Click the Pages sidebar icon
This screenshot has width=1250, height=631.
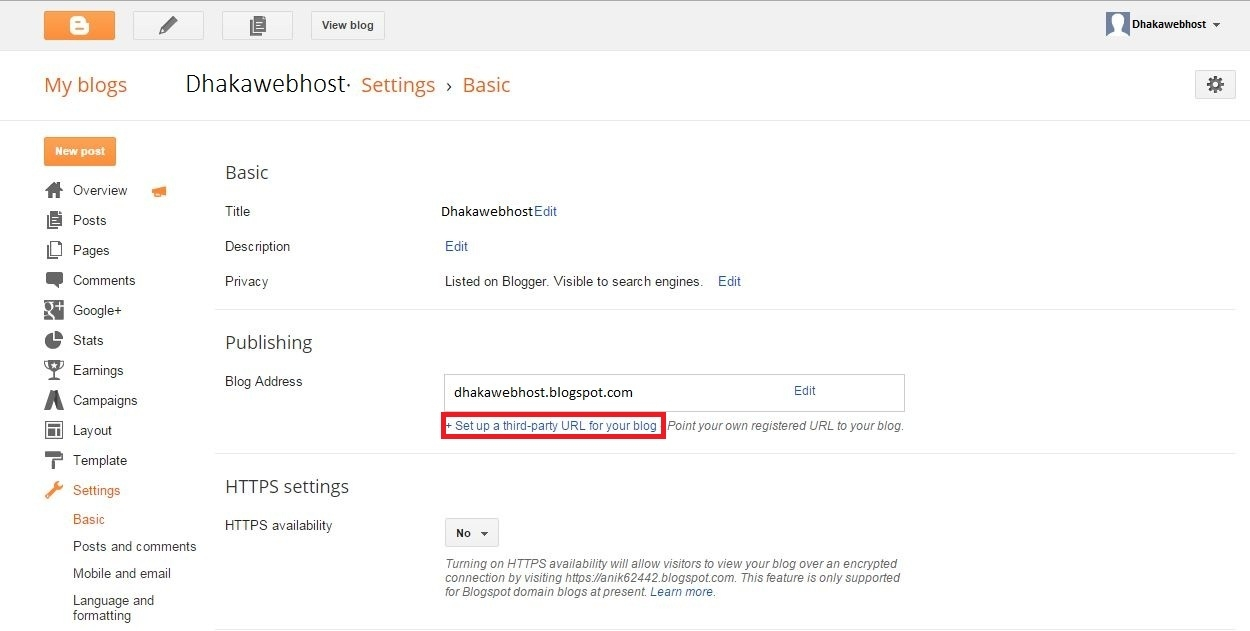point(54,250)
